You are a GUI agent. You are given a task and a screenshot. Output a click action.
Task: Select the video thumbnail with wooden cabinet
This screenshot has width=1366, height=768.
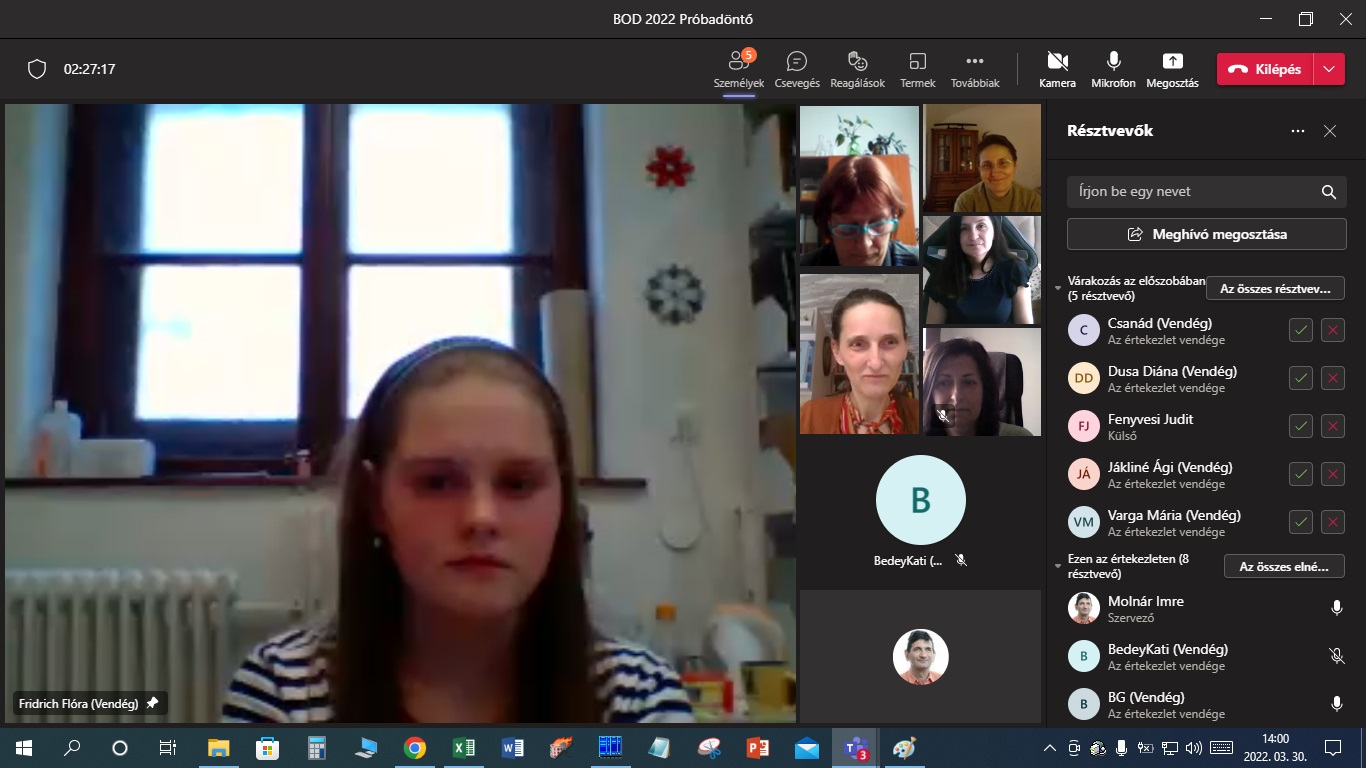[982, 158]
